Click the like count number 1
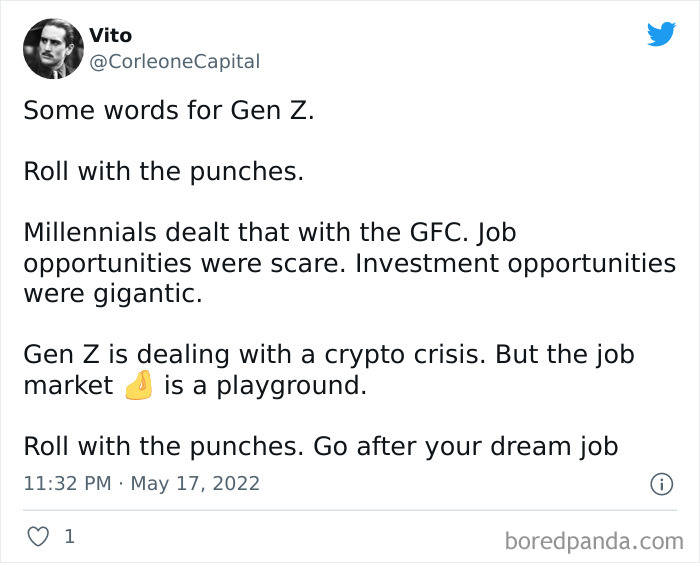The width and height of the screenshot is (700, 563). click(x=69, y=537)
